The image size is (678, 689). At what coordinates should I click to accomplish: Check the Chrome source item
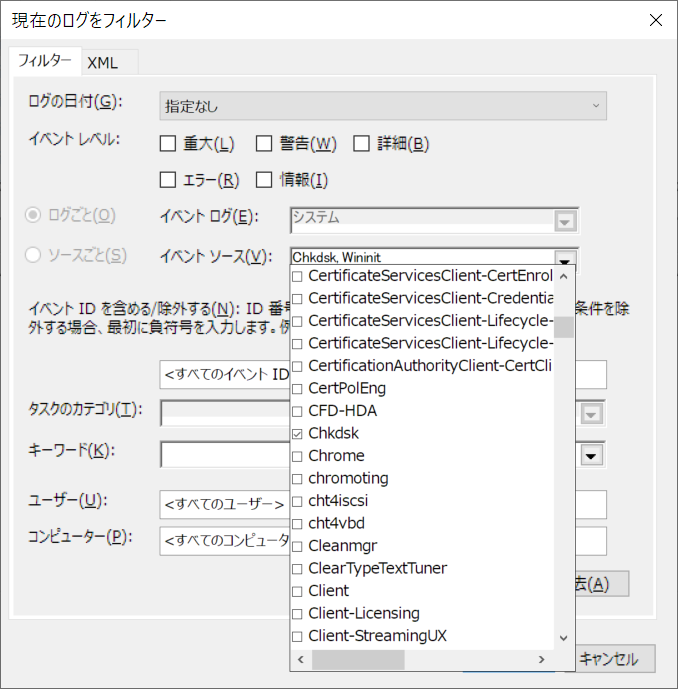coord(297,456)
